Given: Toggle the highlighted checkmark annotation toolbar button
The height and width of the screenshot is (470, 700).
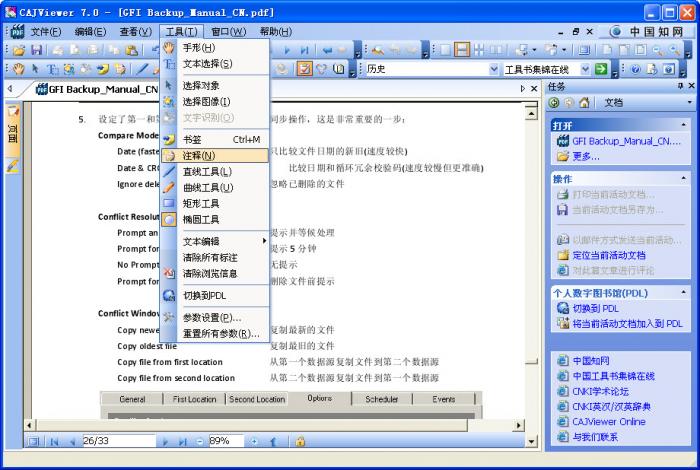Looking at the screenshot, I should (304, 69).
